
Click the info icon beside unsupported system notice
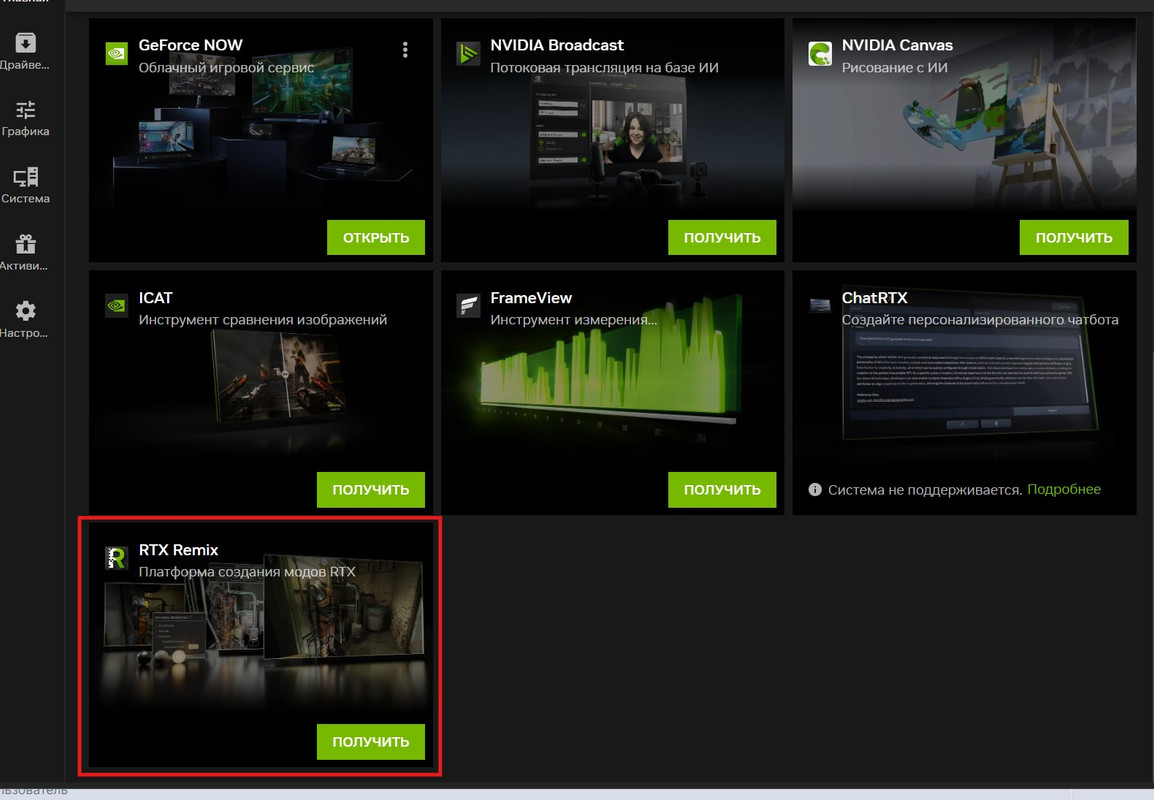(815, 489)
